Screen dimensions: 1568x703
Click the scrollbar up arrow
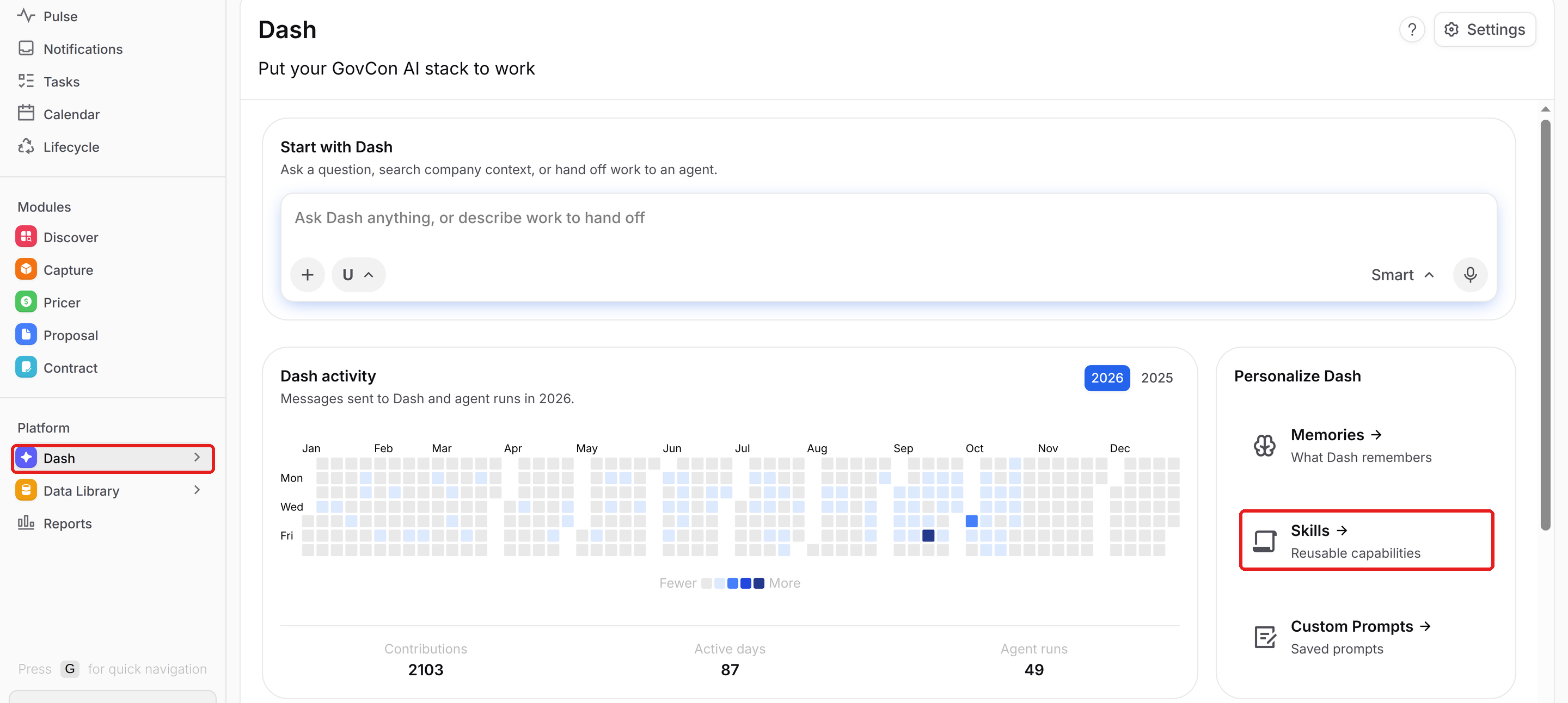point(1545,109)
